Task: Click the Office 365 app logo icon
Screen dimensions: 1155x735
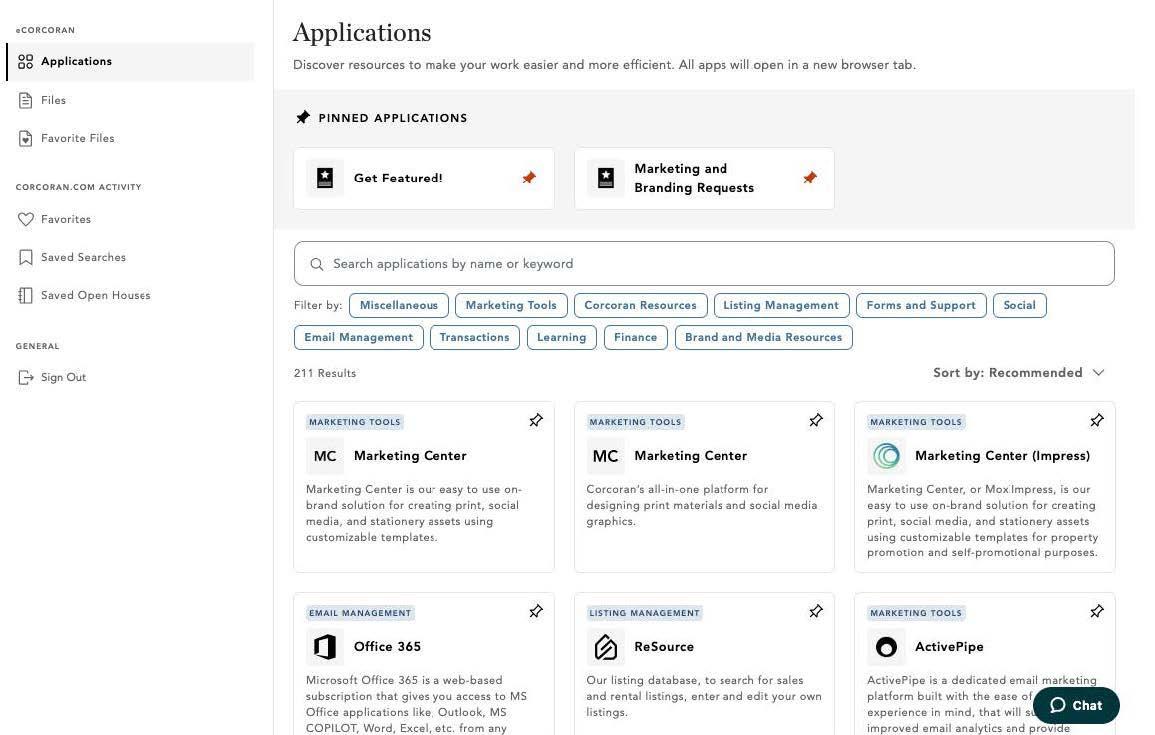Action: (x=325, y=647)
